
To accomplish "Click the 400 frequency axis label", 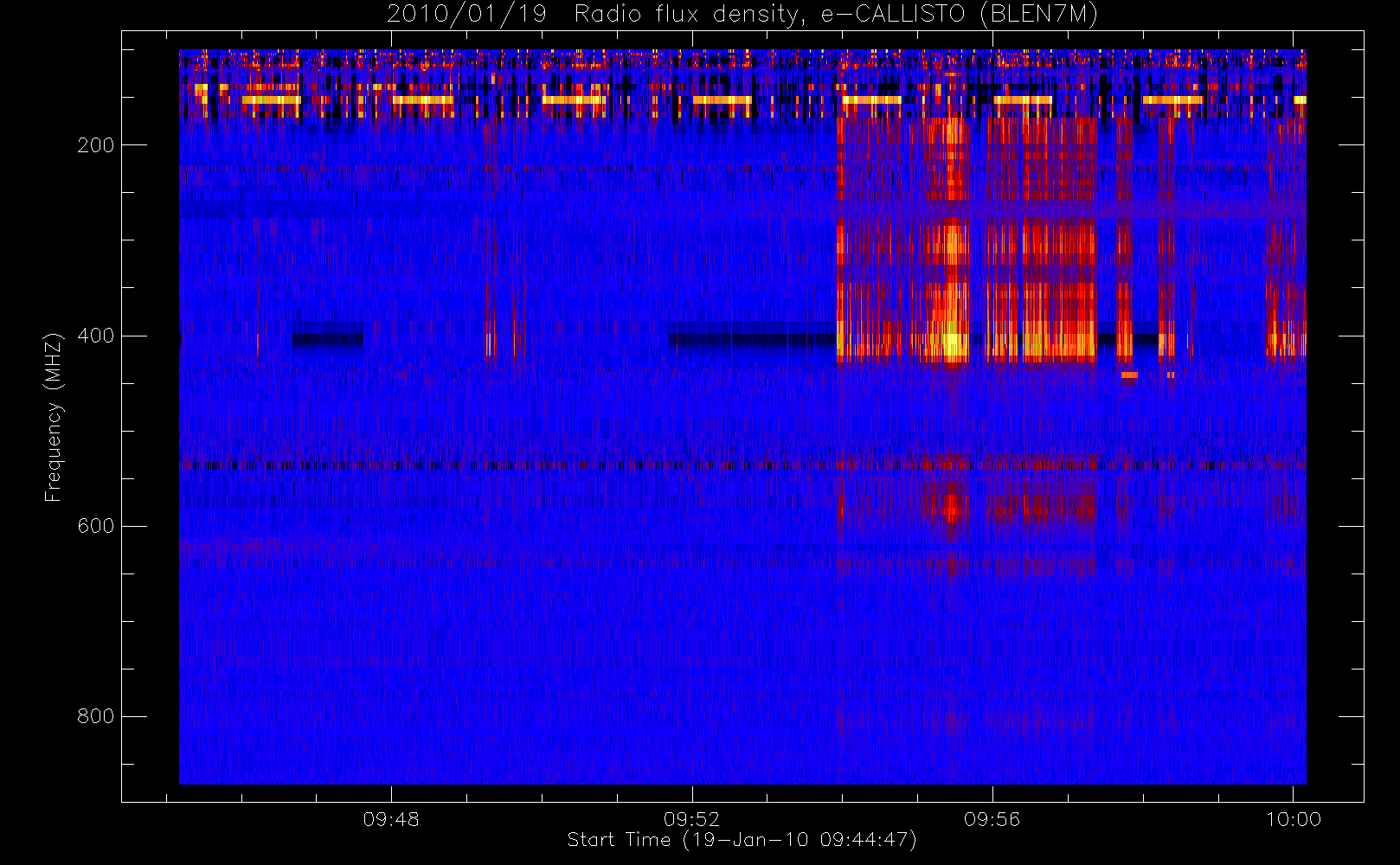I will [x=95, y=336].
